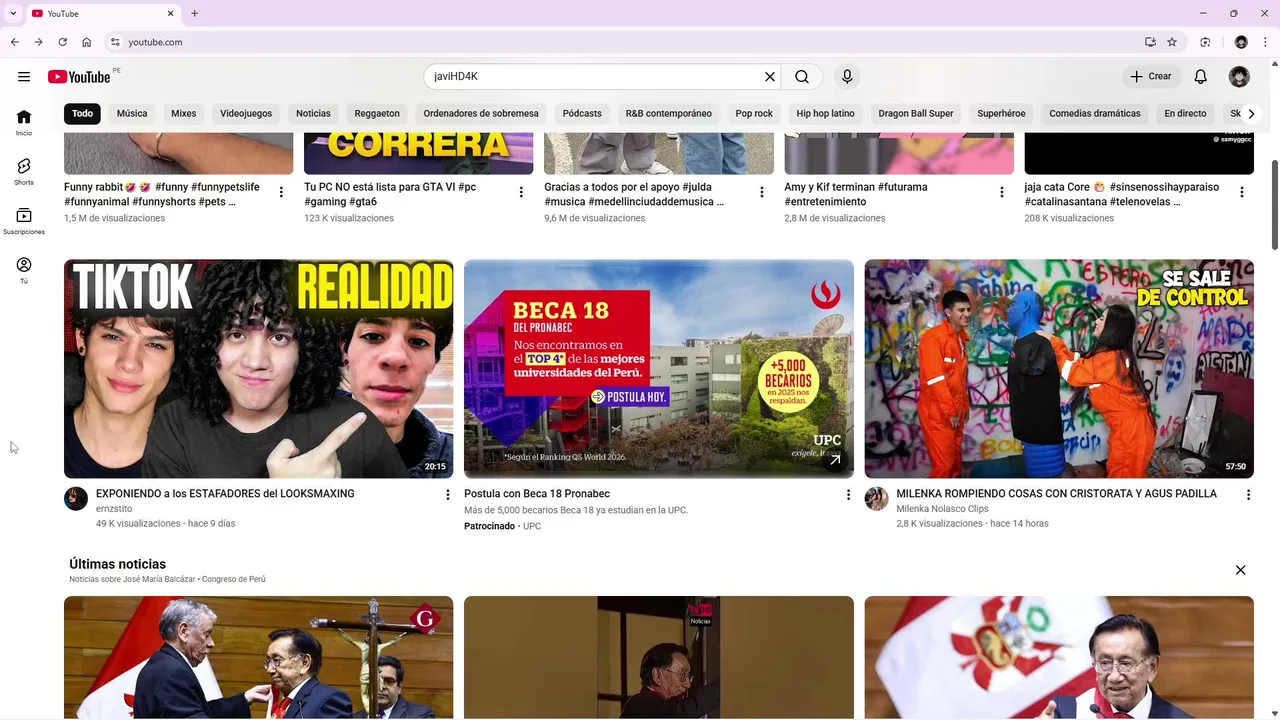Select the Dragon Ball Super chip
Image resolution: width=1280 pixels, height=720 pixels.
pyautogui.click(x=916, y=114)
